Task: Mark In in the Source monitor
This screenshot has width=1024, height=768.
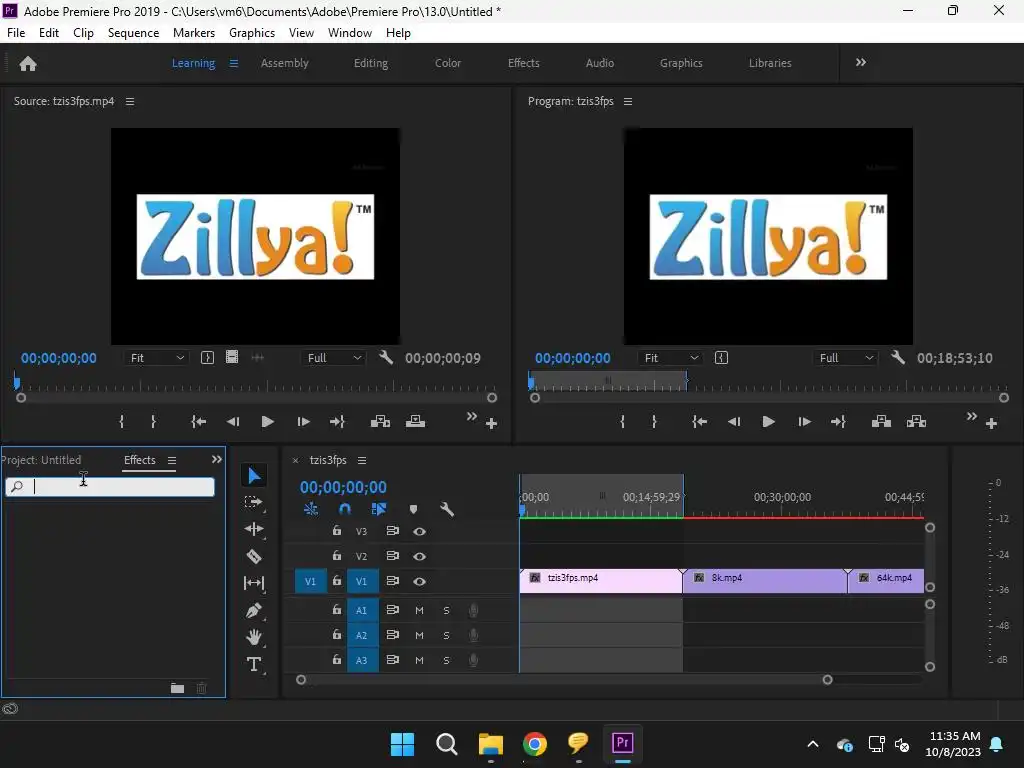Action: click(121, 421)
